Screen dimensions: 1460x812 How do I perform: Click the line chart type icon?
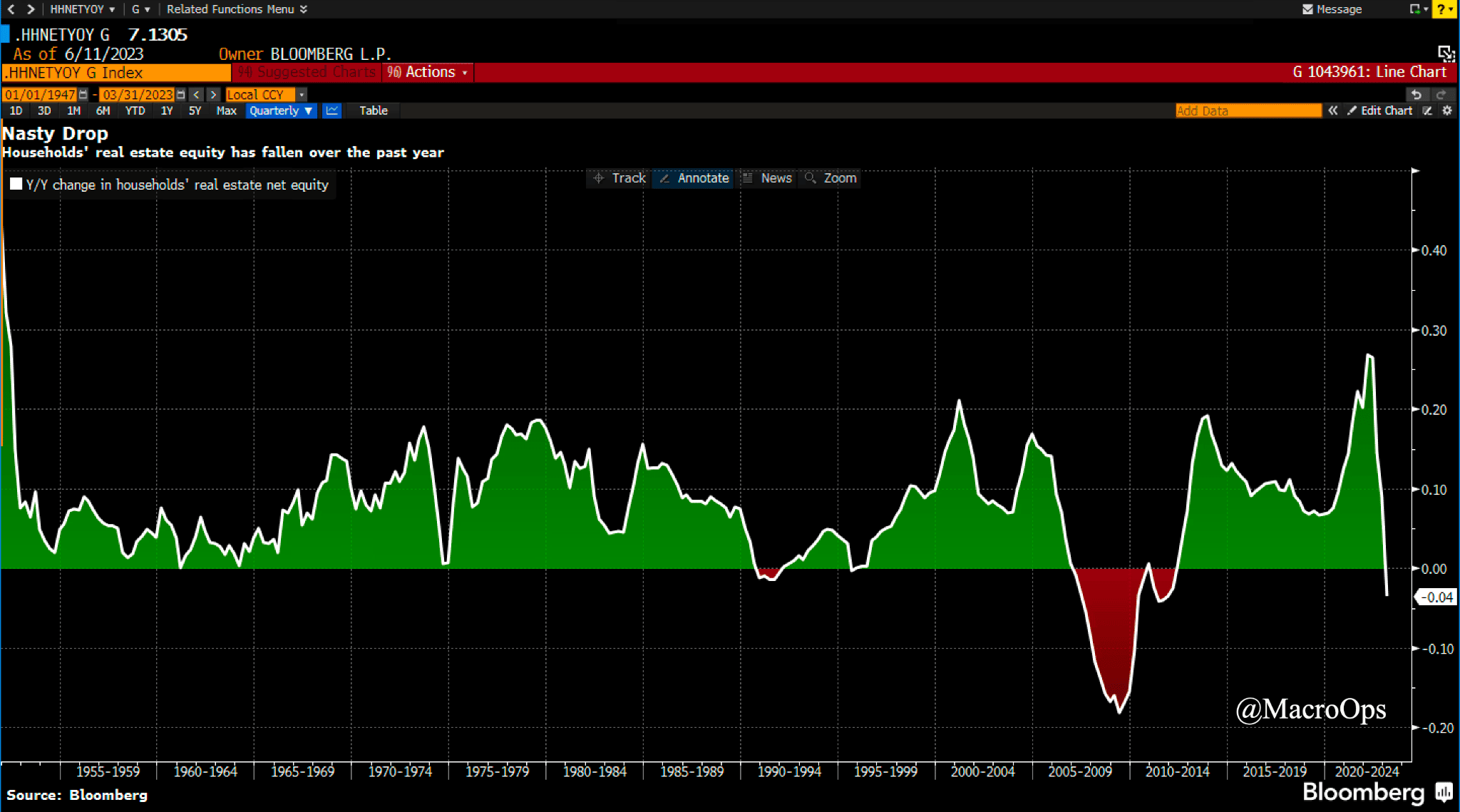331,111
